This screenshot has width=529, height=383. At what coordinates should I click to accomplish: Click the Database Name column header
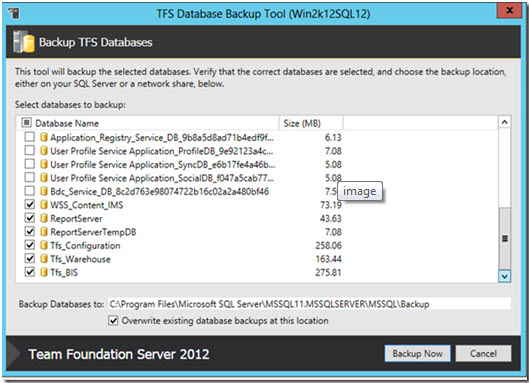(x=148, y=123)
